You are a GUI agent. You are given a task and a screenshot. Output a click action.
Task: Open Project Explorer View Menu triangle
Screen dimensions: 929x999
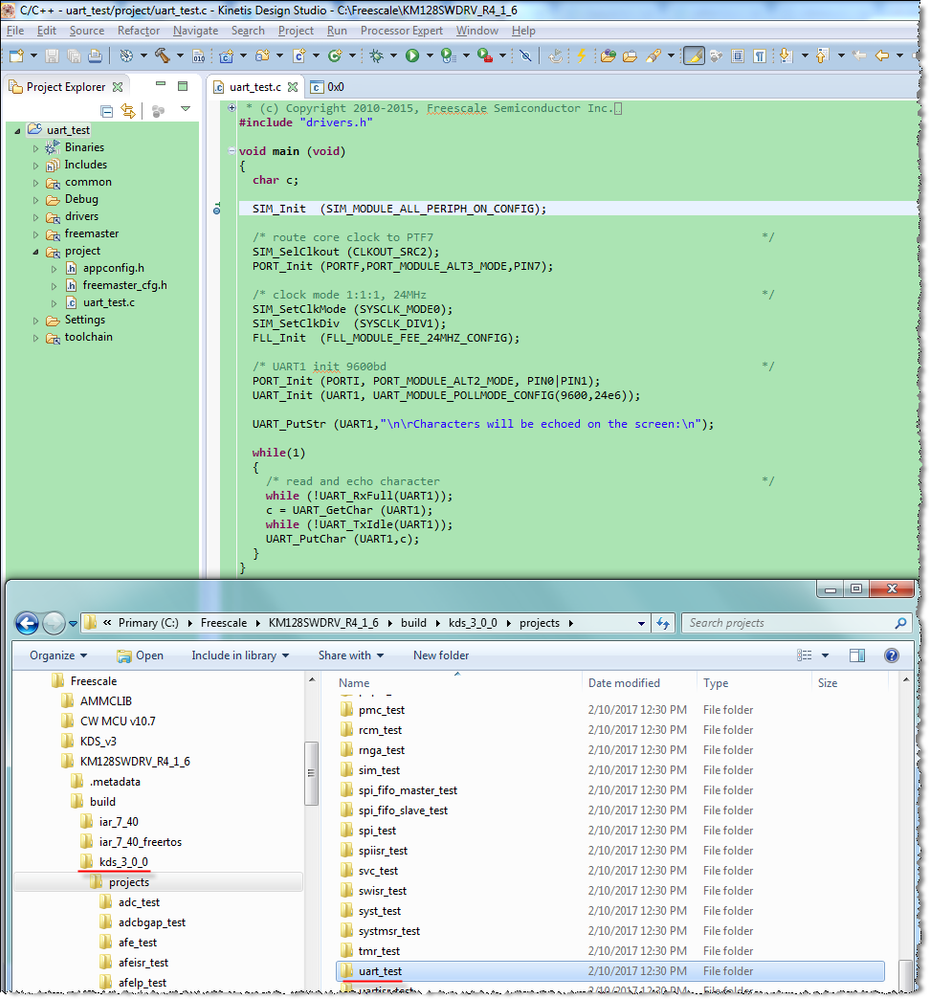(x=185, y=109)
